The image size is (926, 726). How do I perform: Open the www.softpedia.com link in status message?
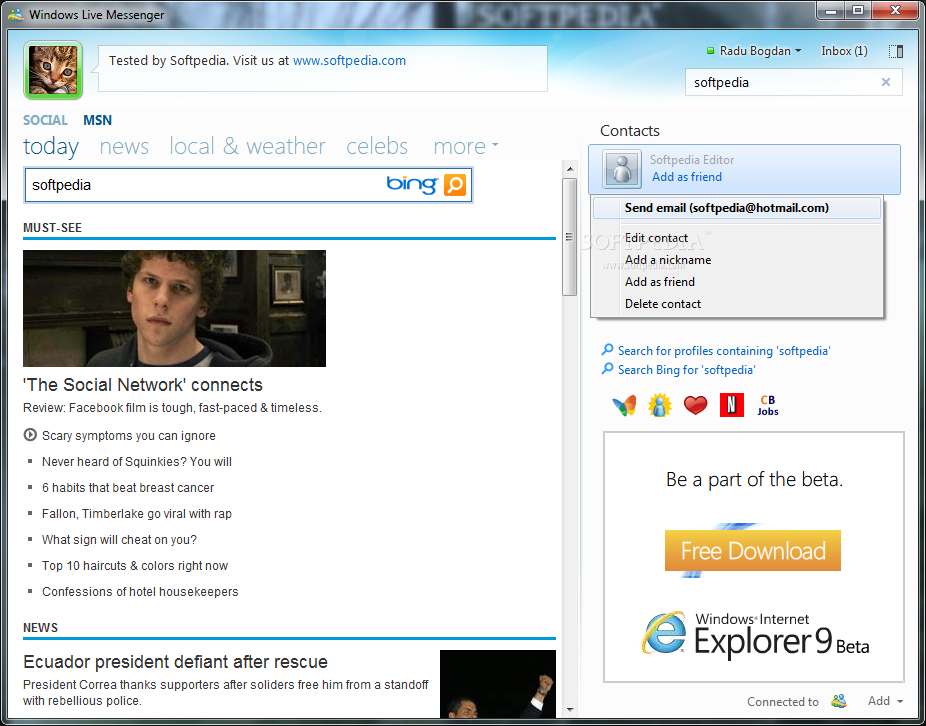pos(349,60)
